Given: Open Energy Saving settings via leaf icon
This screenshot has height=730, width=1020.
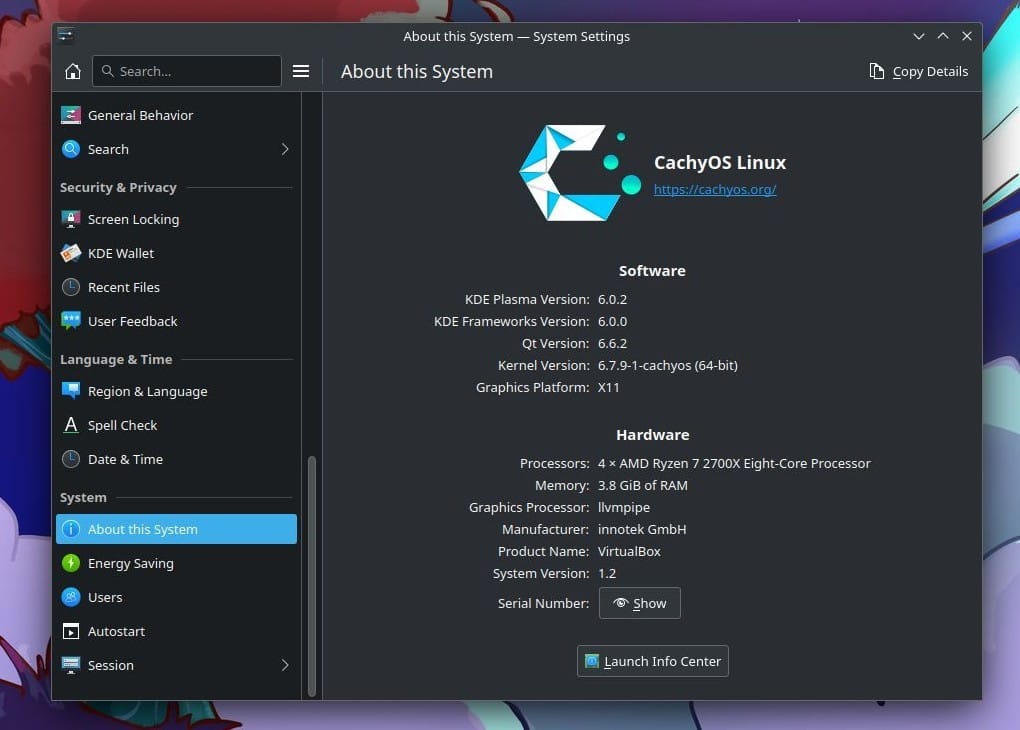Looking at the screenshot, I should (71, 563).
